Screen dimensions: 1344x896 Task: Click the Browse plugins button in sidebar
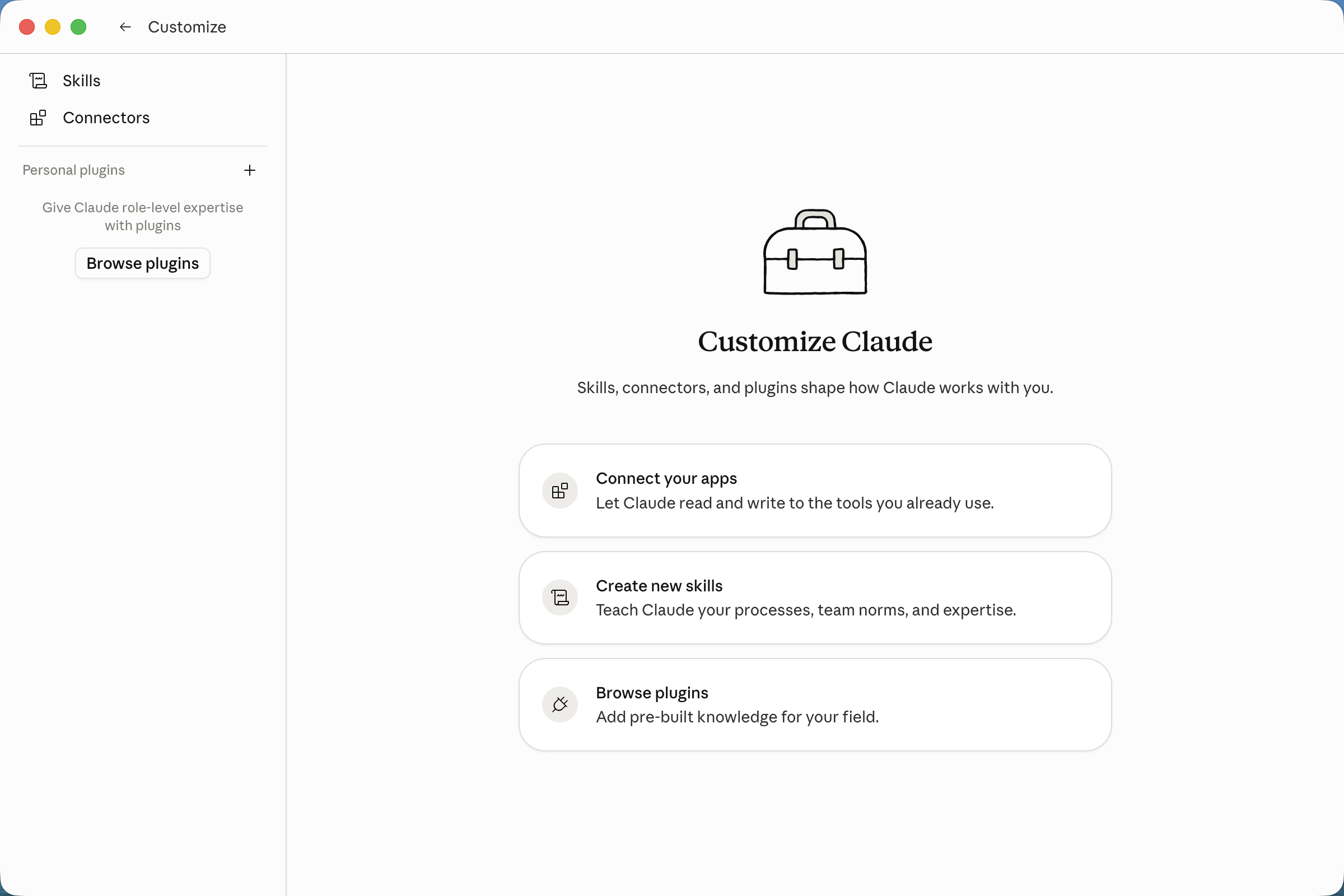pos(143,263)
